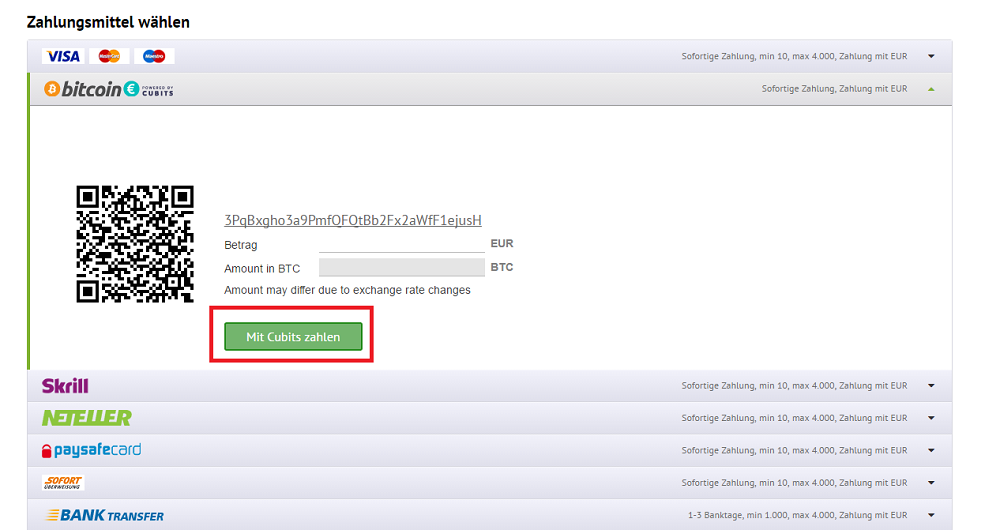This screenshot has width=1000, height=530.
Task: Click the EUR currency label
Action: tap(502, 244)
